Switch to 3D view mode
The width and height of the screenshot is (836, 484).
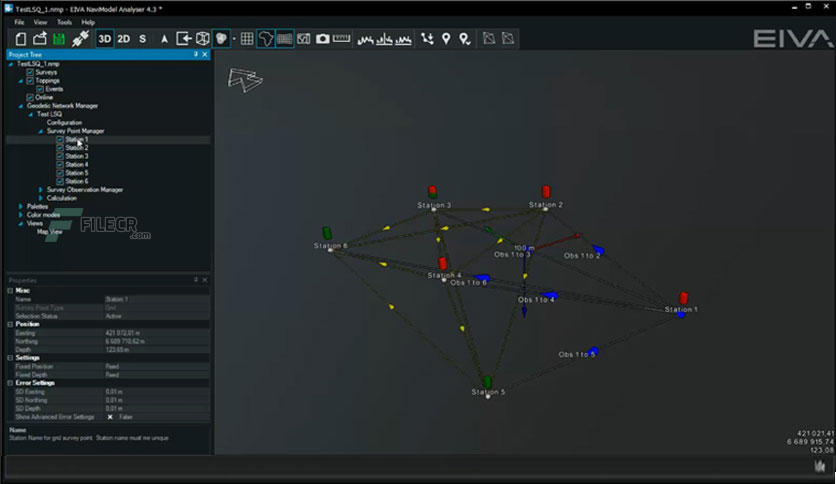click(104, 39)
